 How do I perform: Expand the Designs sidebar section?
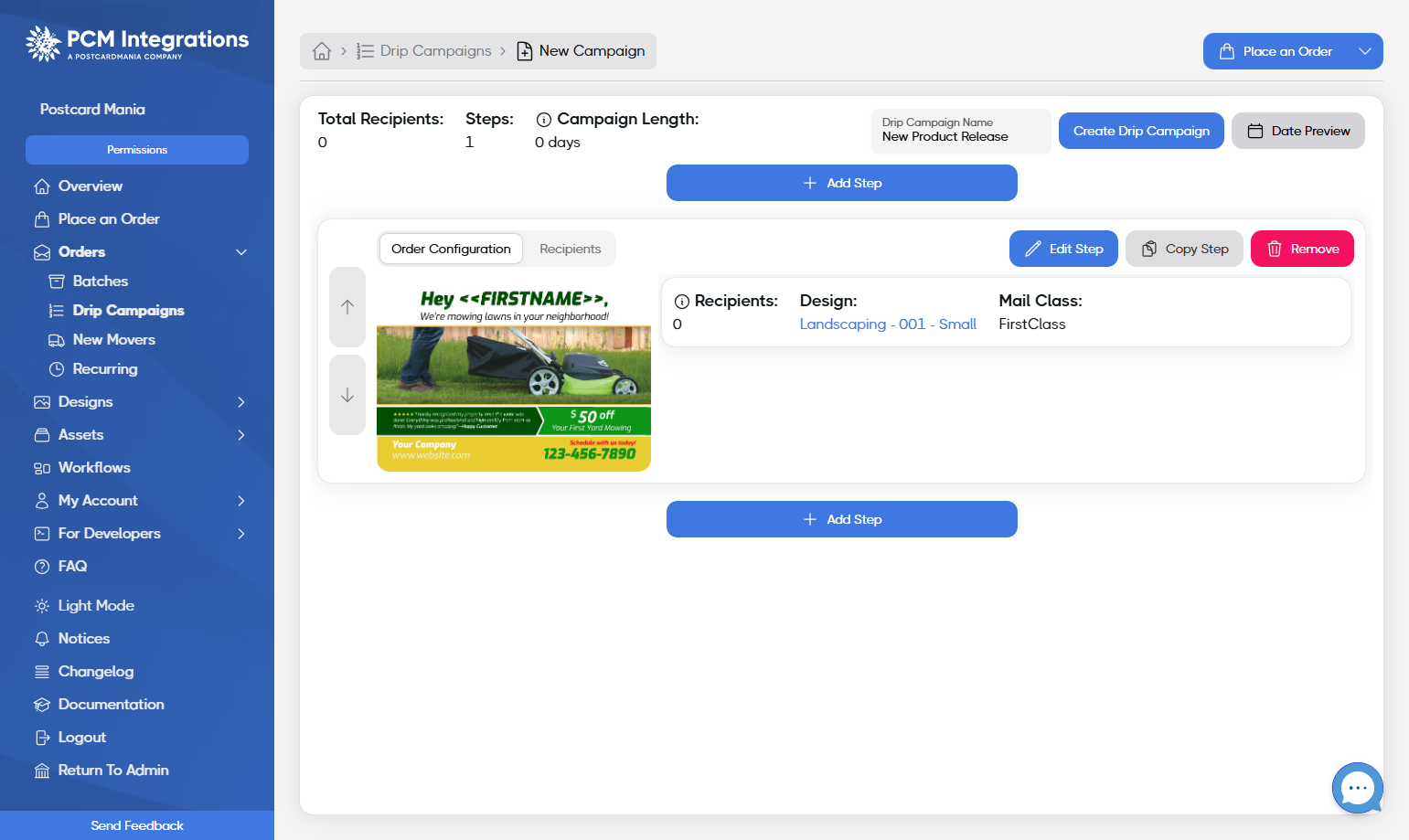(x=241, y=402)
